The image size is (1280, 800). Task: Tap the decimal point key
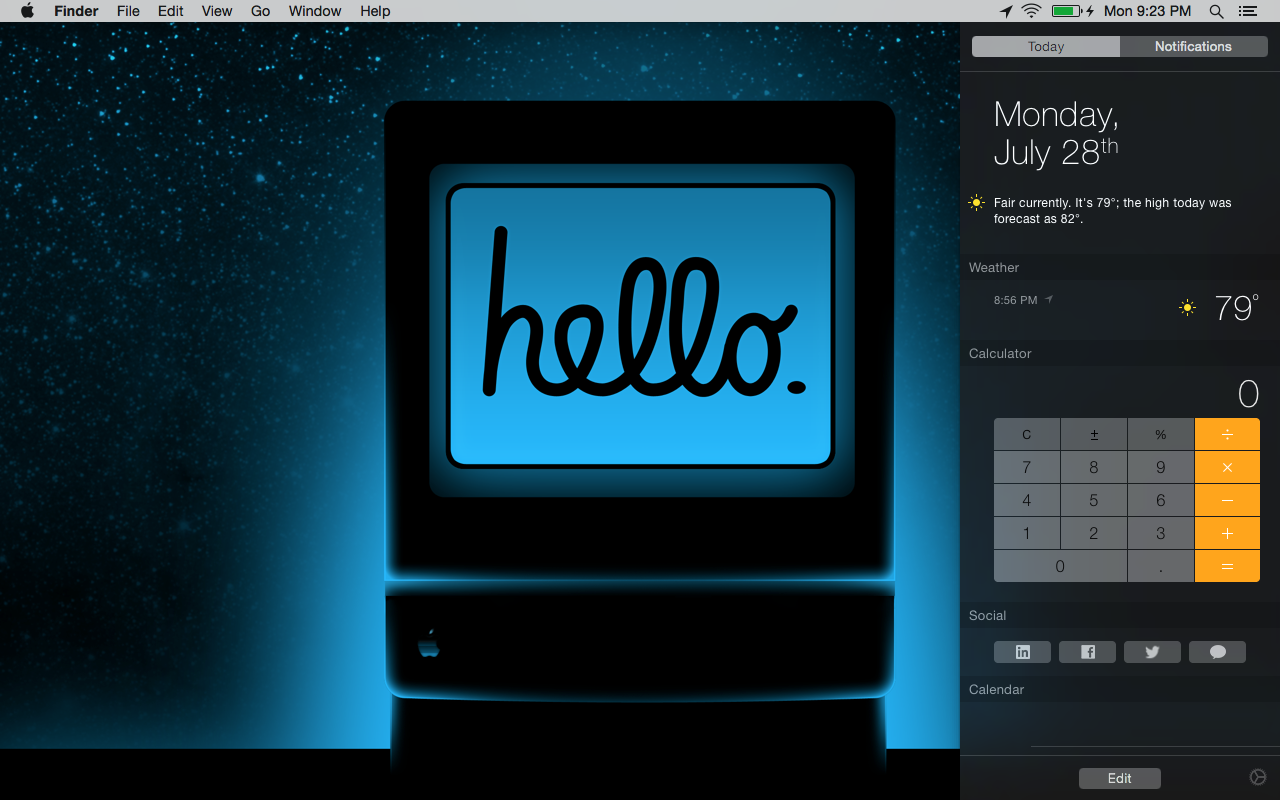click(1161, 566)
